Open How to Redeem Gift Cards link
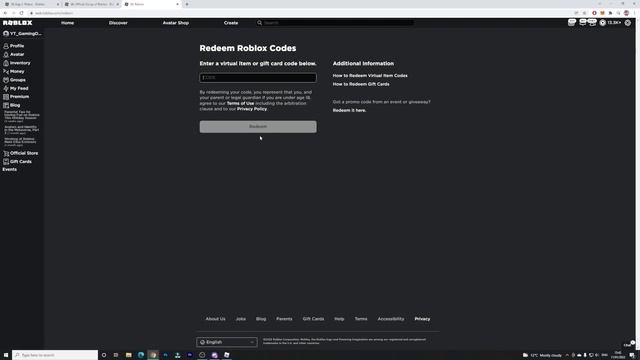 tap(361, 84)
